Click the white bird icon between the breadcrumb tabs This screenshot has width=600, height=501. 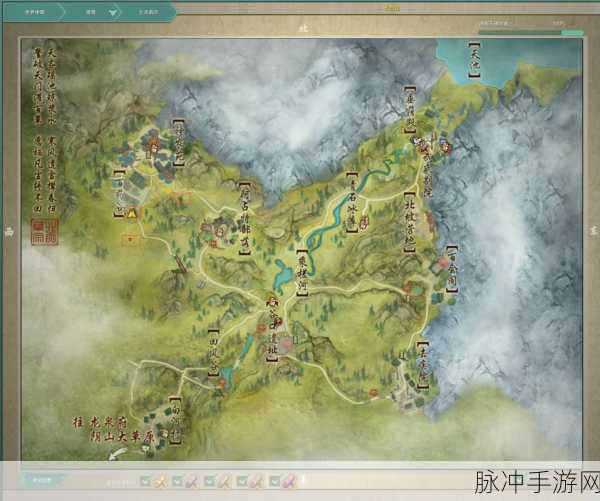[112, 13]
